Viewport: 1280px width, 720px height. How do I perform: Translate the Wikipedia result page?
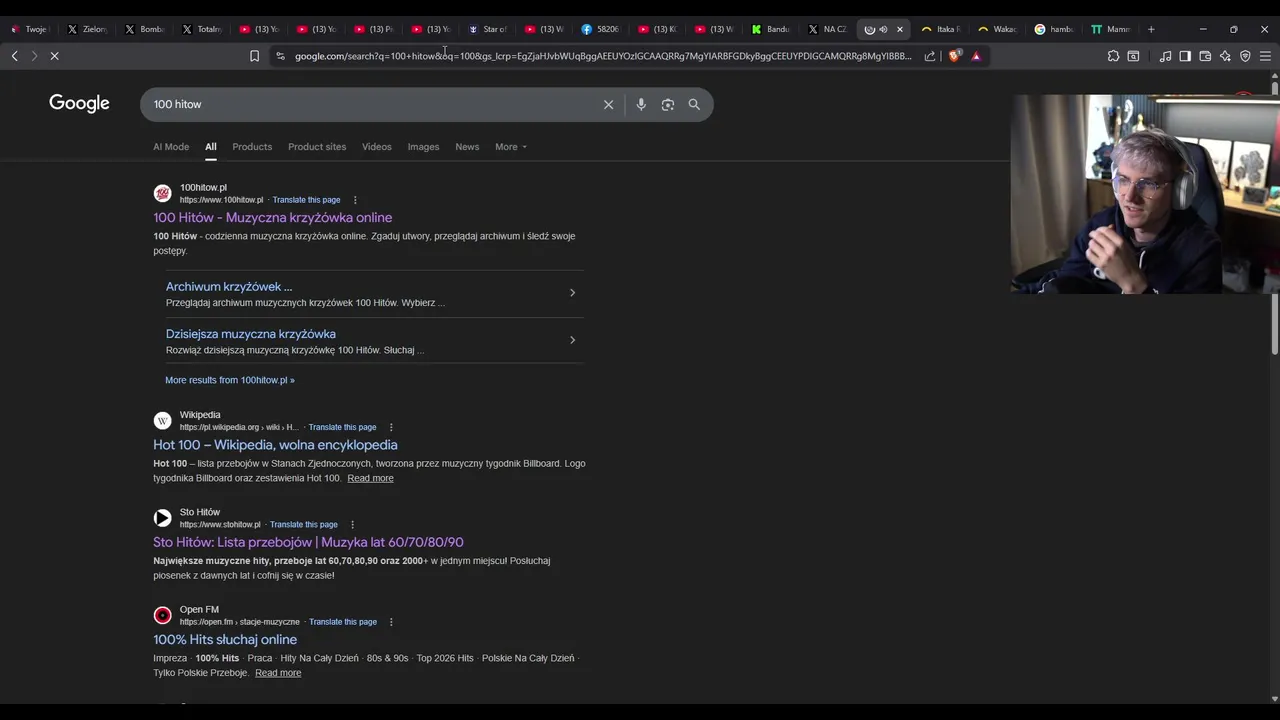click(x=342, y=427)
